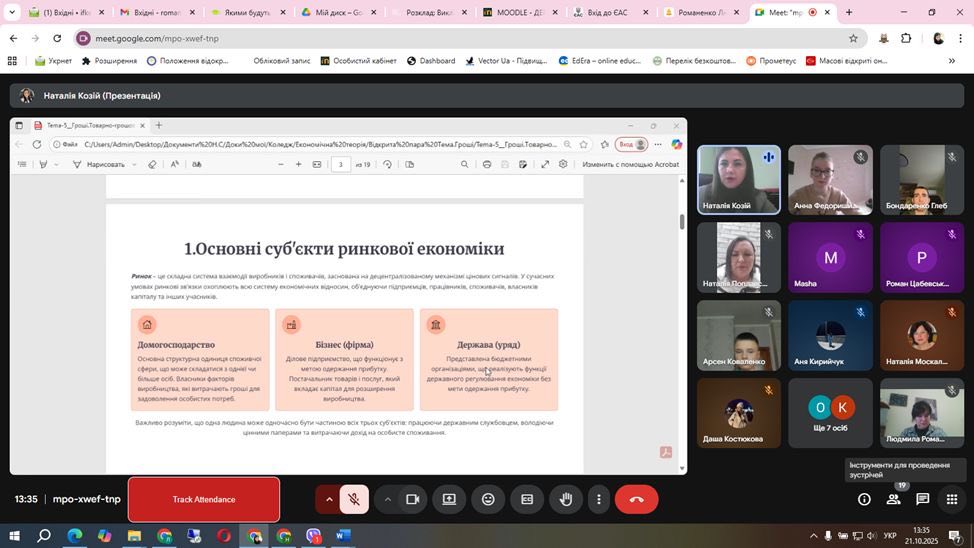Open Chrome three-dot menu
This screenshot has width=974, height=548.
click(960, 39)
